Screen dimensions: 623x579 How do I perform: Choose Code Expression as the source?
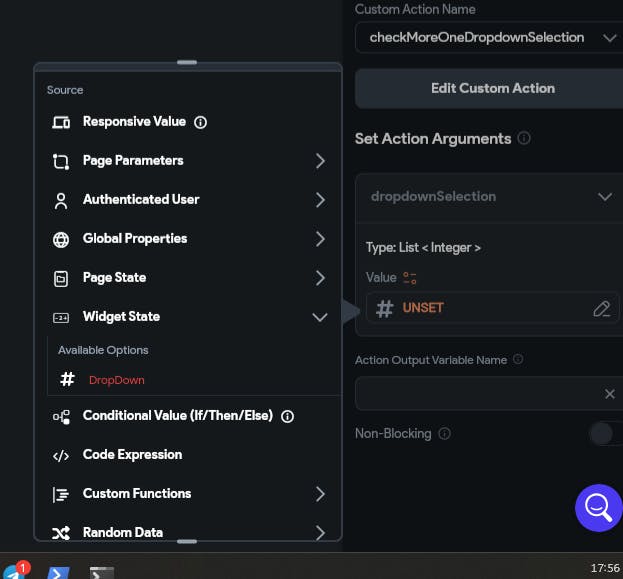(132, 455)
